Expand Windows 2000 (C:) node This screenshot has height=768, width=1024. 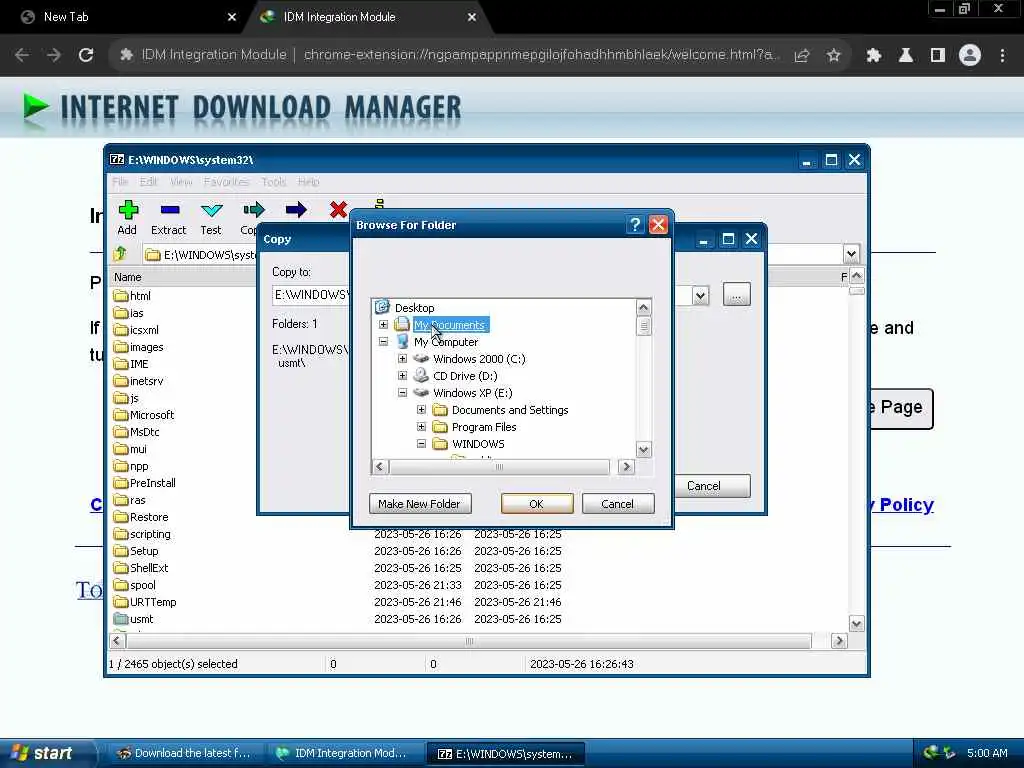[402, 359]
